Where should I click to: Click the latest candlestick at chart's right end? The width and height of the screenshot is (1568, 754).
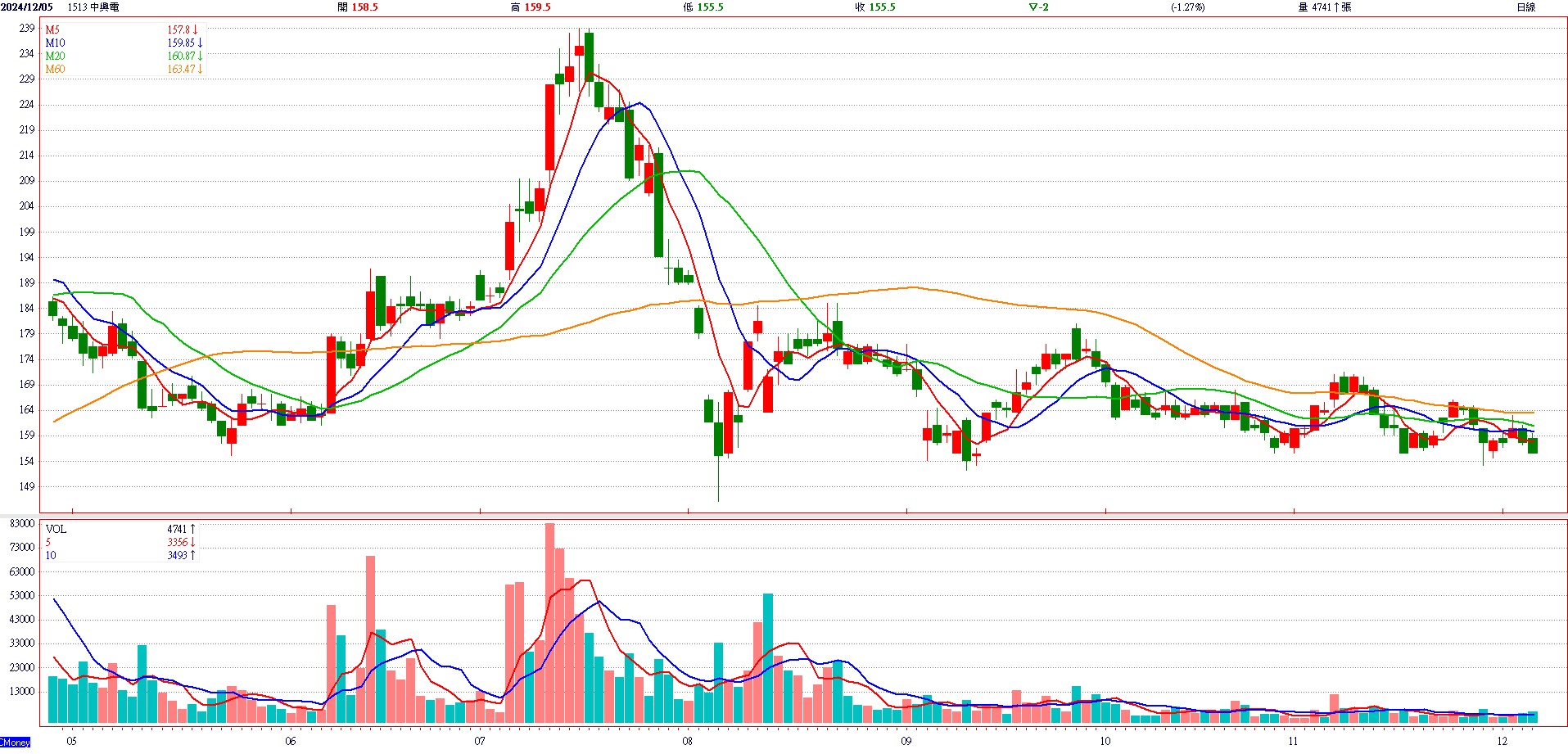1533,445
